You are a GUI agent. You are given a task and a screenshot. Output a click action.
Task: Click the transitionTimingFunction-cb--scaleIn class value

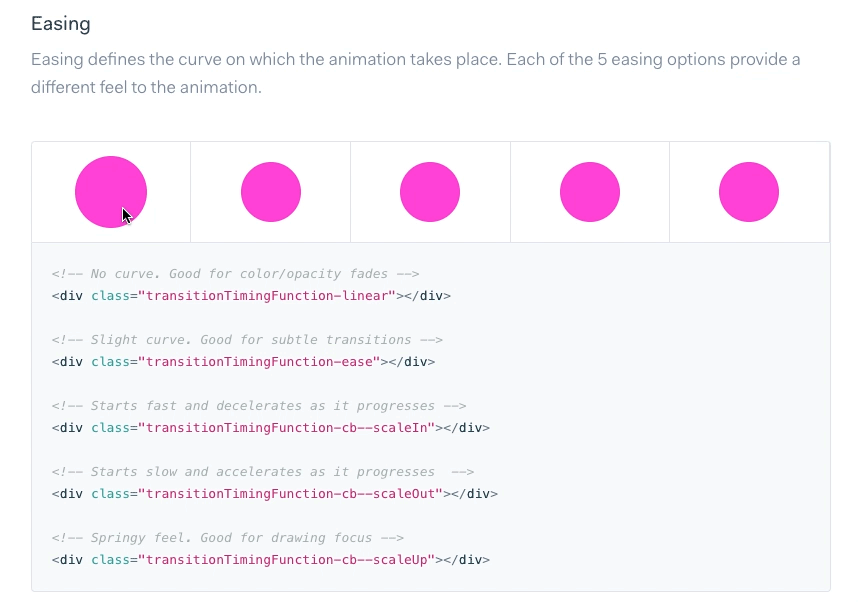point(286,428)
